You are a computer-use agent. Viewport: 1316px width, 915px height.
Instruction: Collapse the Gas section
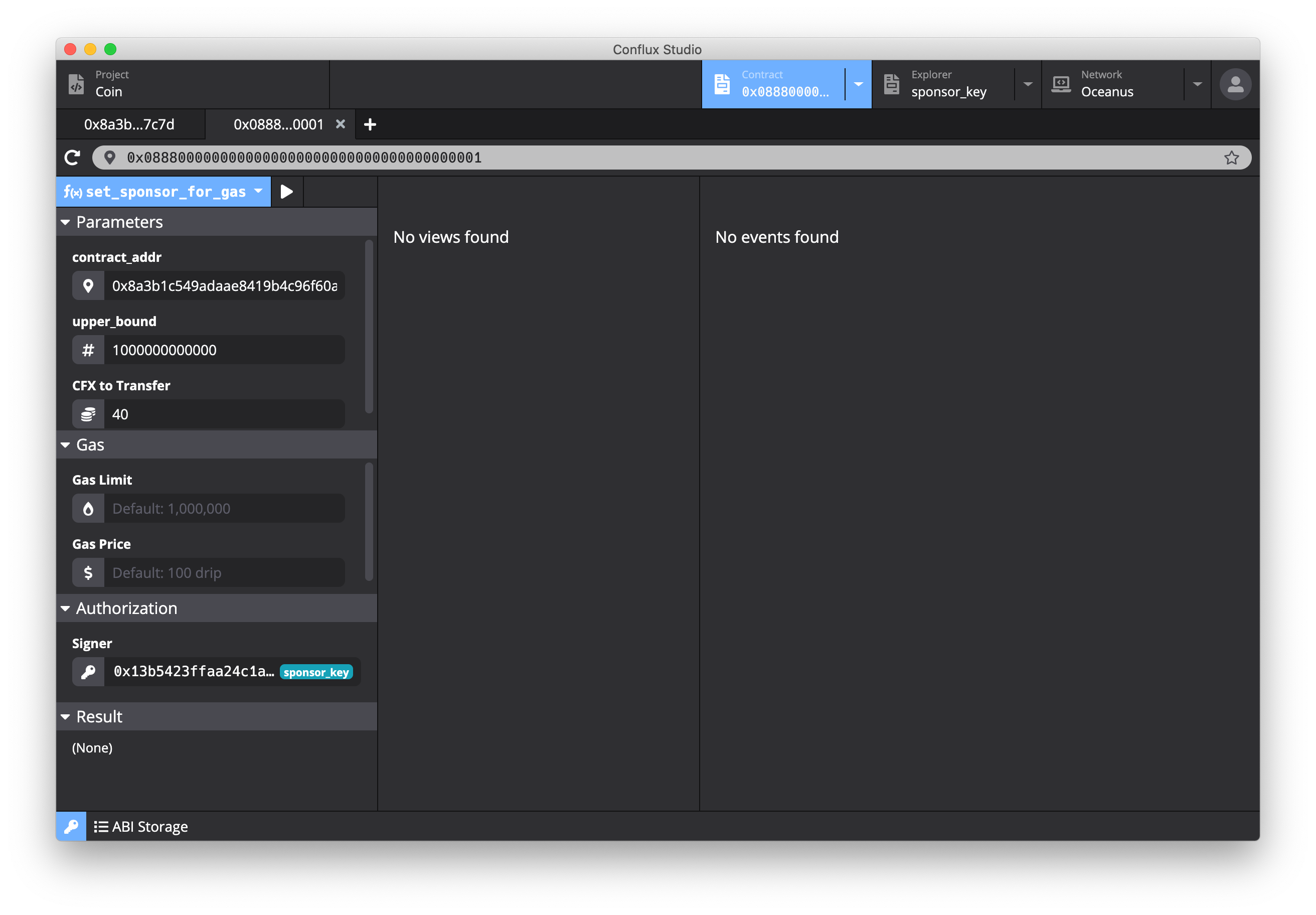pos(65,445)
